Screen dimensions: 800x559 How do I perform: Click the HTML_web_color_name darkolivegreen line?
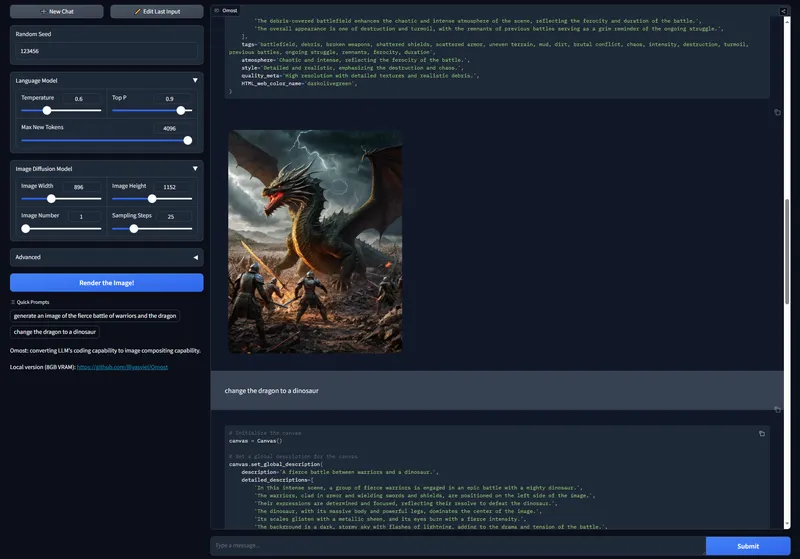299,84
